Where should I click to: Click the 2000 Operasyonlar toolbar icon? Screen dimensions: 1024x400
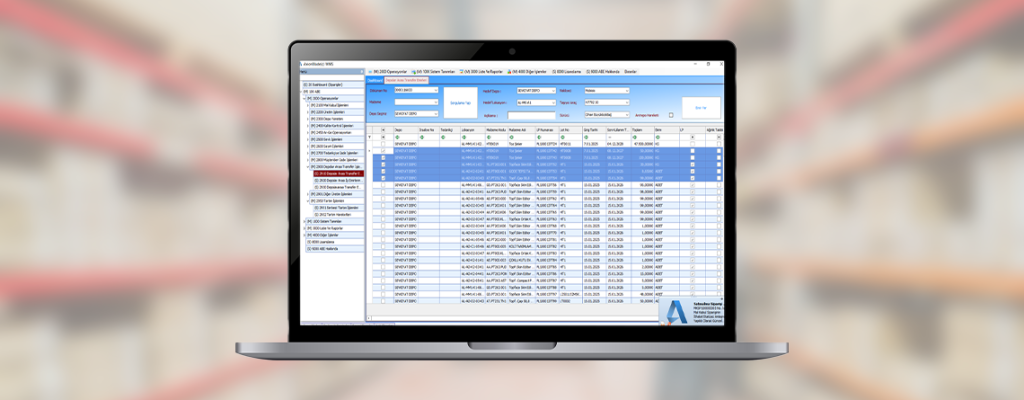coord(370,72)
